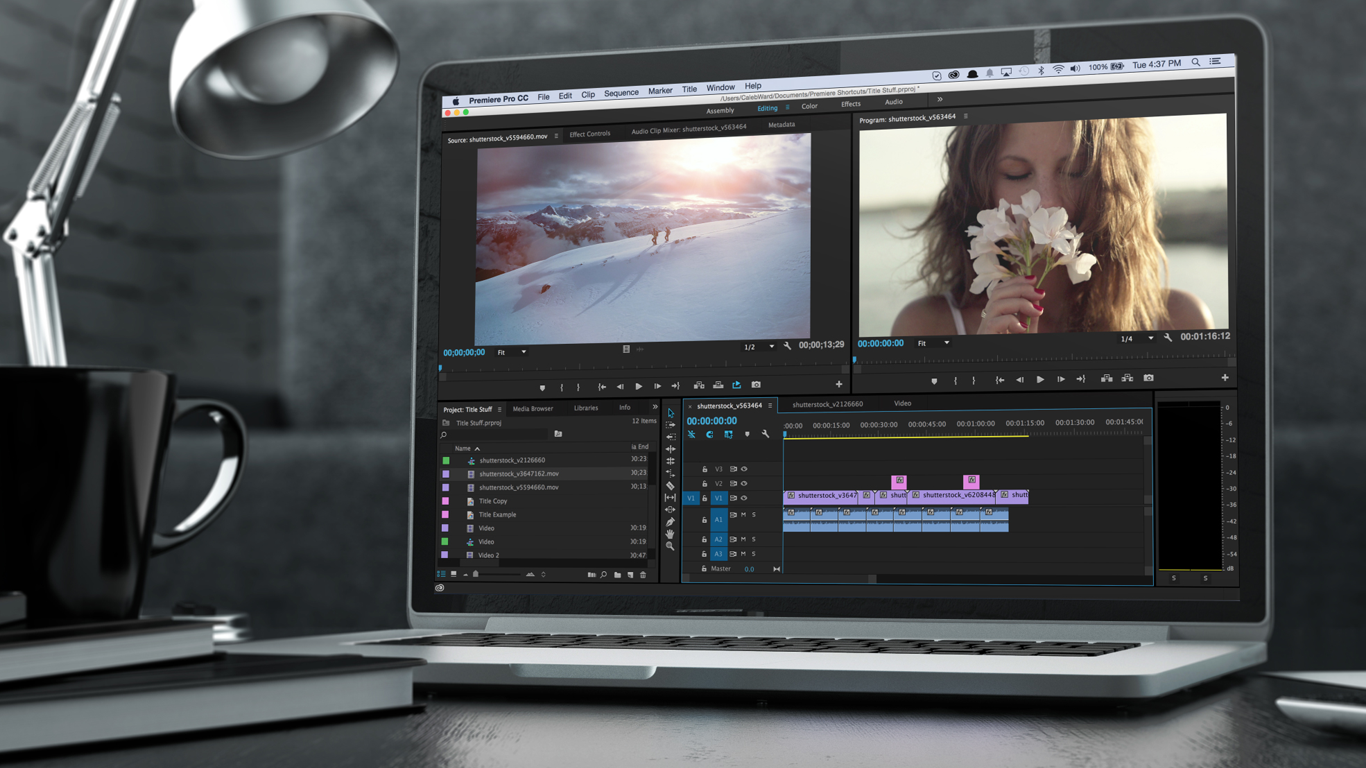Click Lift button in Program monitor
The height and width of the screenshot is (768, 1366).
click(1106, 379)
